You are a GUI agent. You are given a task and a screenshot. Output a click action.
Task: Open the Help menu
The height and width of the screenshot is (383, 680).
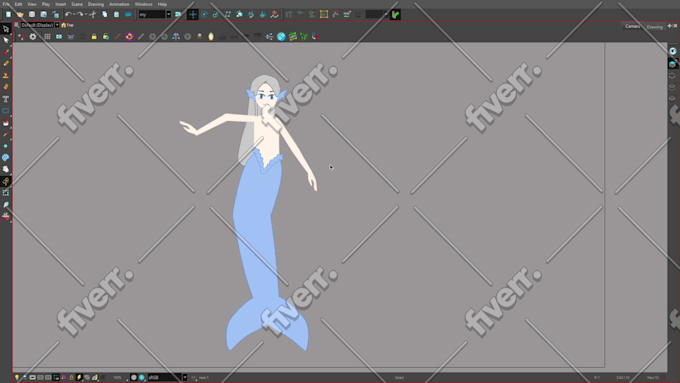click(x=162, y=4)
